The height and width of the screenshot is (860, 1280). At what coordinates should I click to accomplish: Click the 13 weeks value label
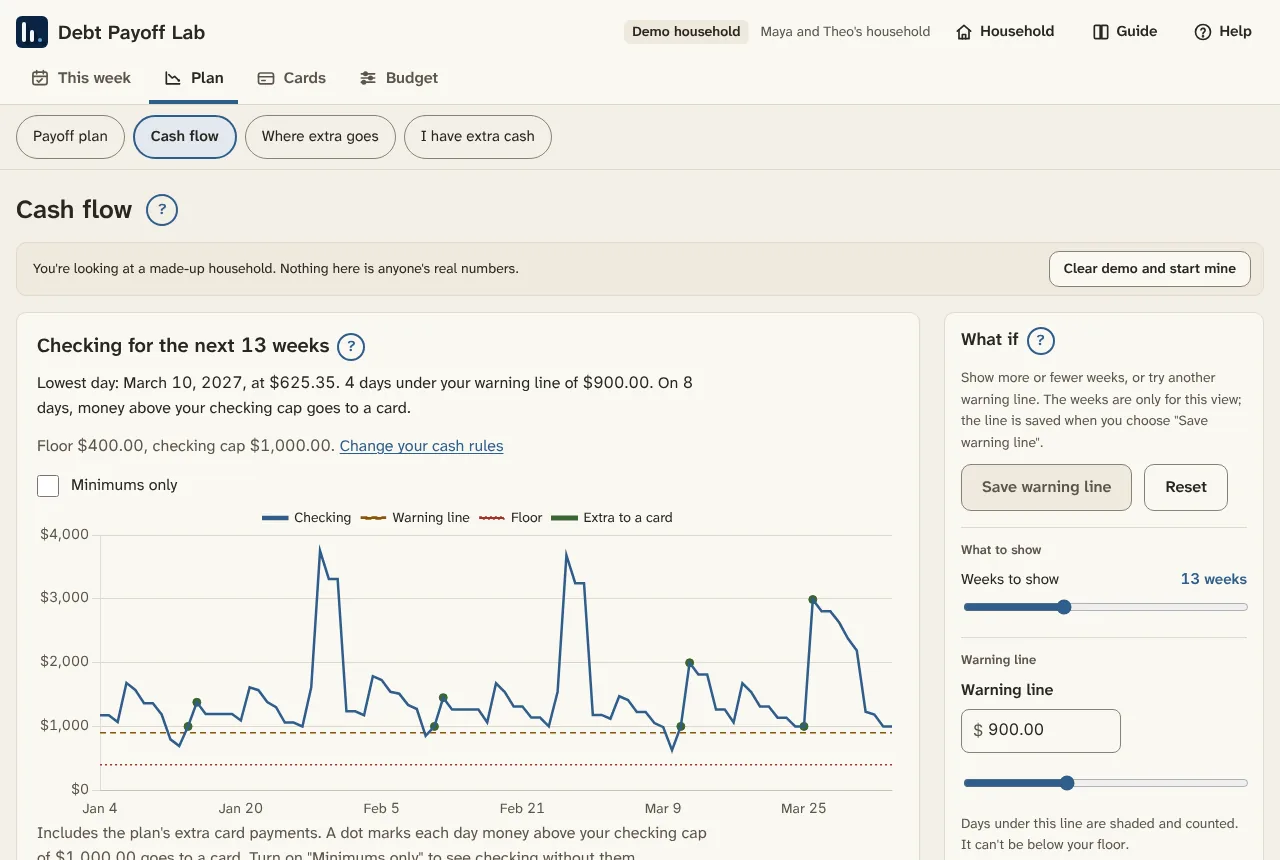(x=1214, y=579)
